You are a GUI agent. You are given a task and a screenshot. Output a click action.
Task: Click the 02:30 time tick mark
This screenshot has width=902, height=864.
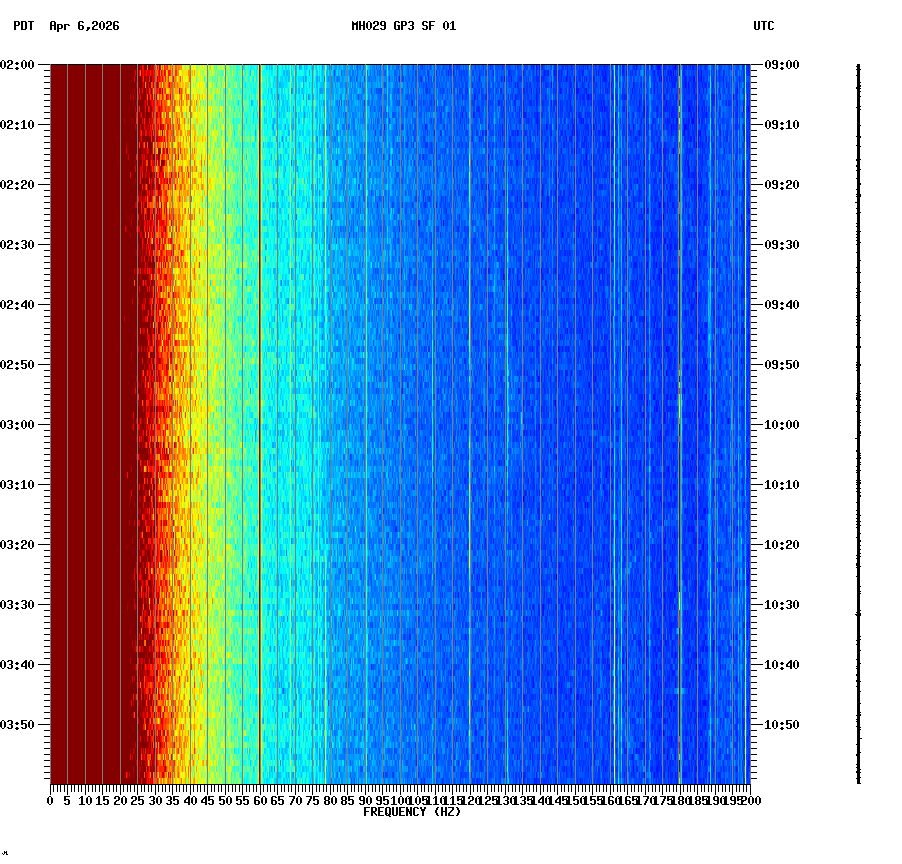42,244
